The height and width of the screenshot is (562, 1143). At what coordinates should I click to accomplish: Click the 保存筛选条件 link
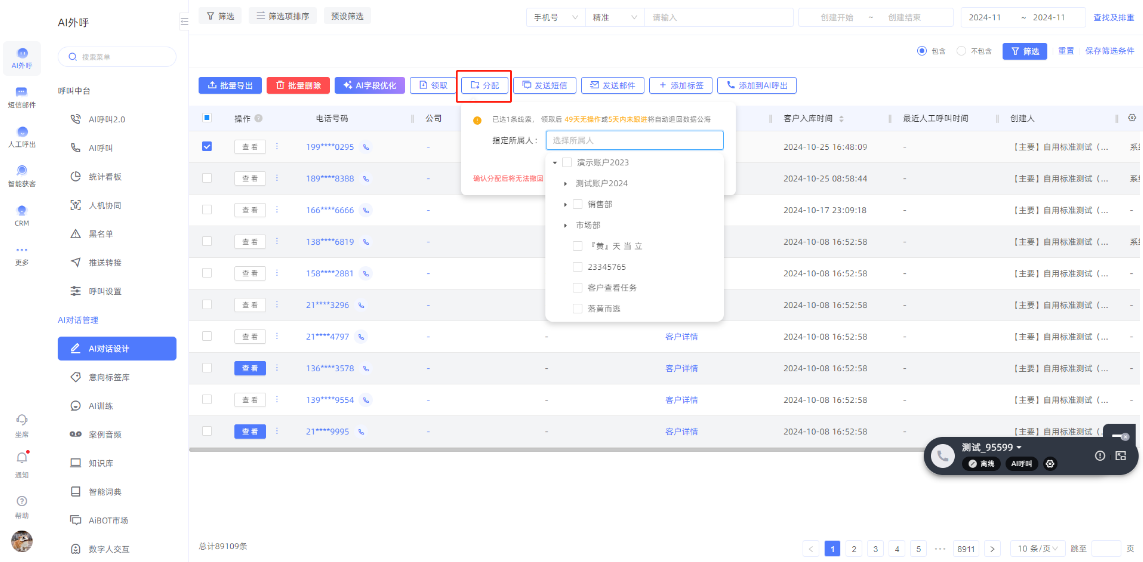point(1109,51)
